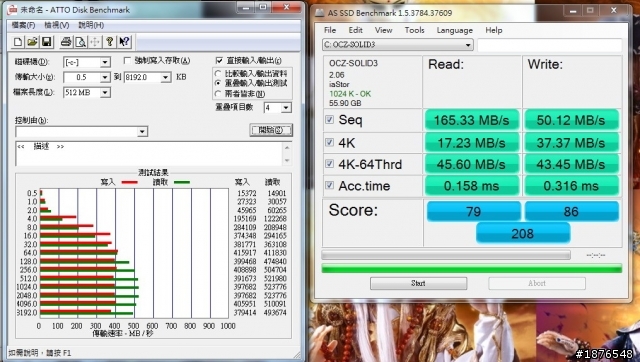
Task: Open the File menu in AS SSD
Action: [x=330, y=30]
